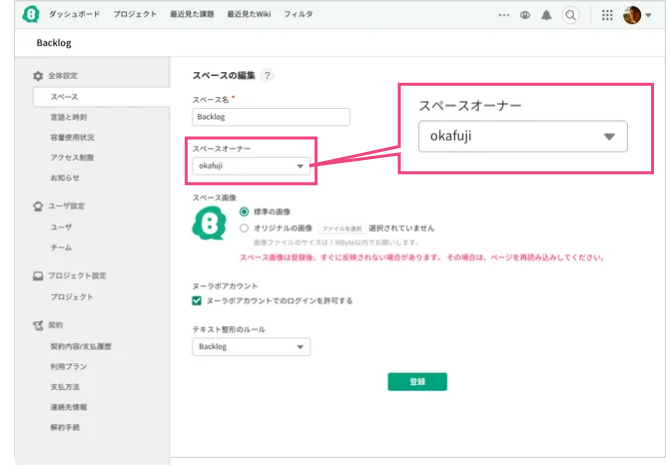Open the スペースオーナー okafuji dropdown

click(x=252, y=166)
